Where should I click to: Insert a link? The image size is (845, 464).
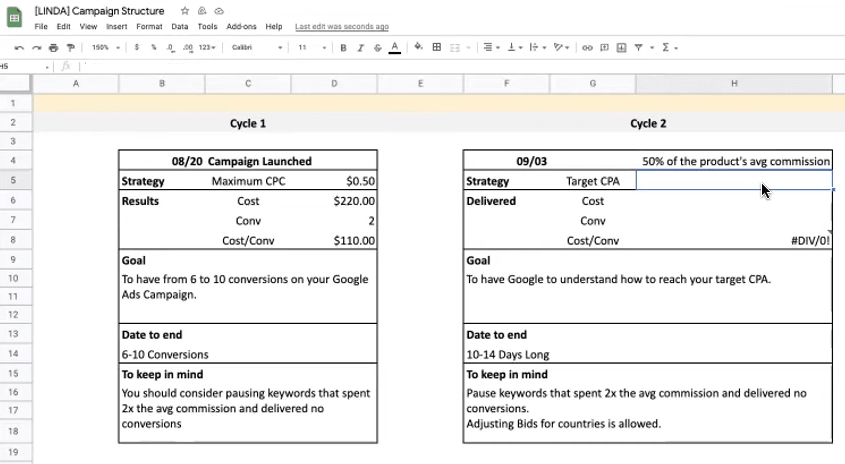click(x=587, y=48)
